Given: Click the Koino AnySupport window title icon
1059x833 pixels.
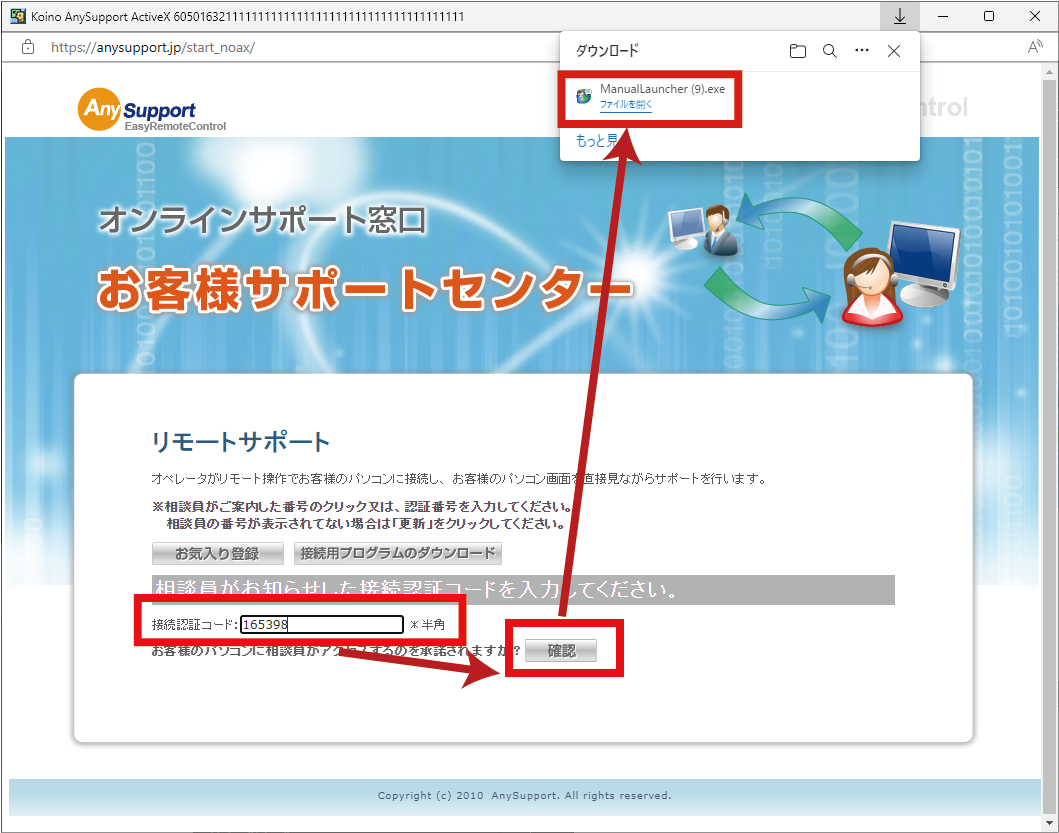Looking at the screenshot, I should (x=18, y=16).
